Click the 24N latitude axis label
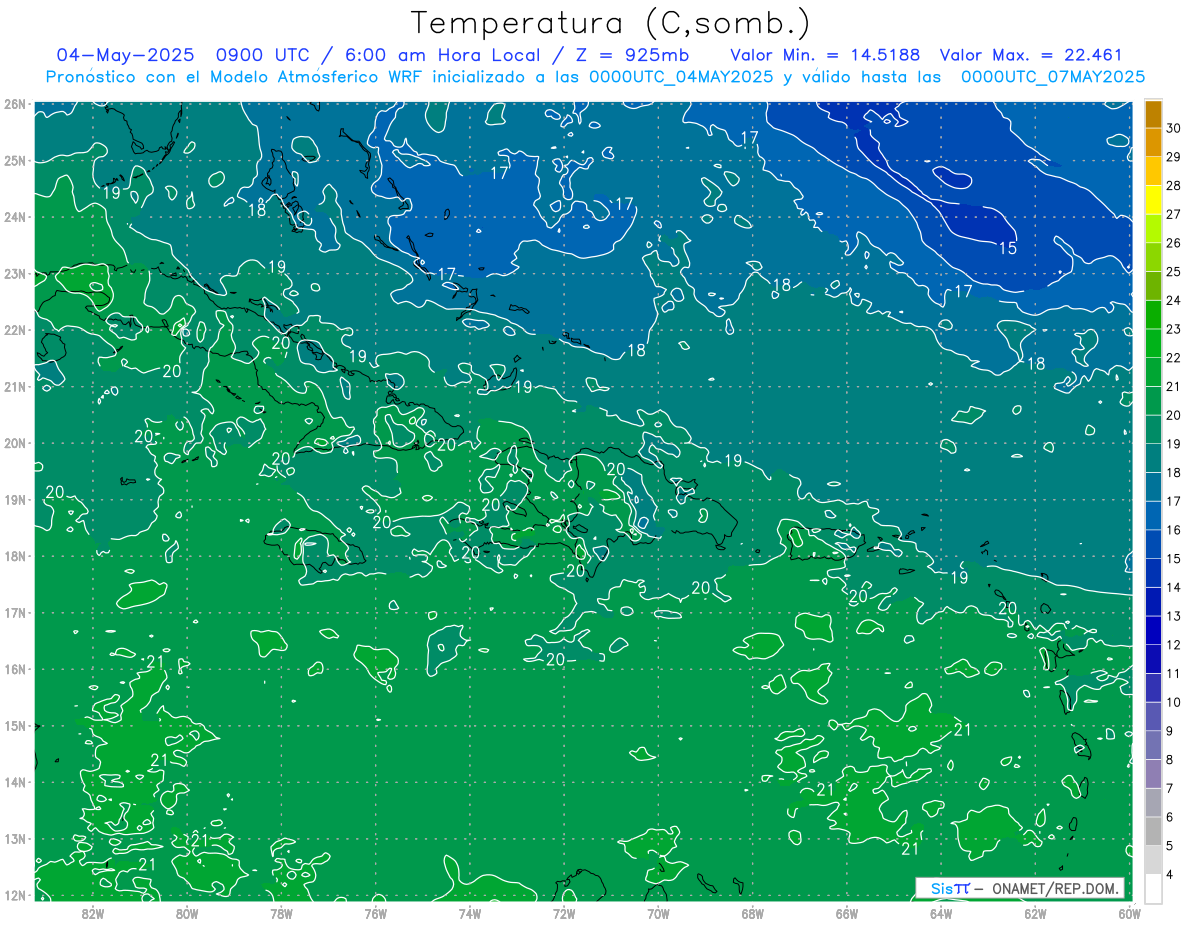1200x927 pixels. coord(14,217)
